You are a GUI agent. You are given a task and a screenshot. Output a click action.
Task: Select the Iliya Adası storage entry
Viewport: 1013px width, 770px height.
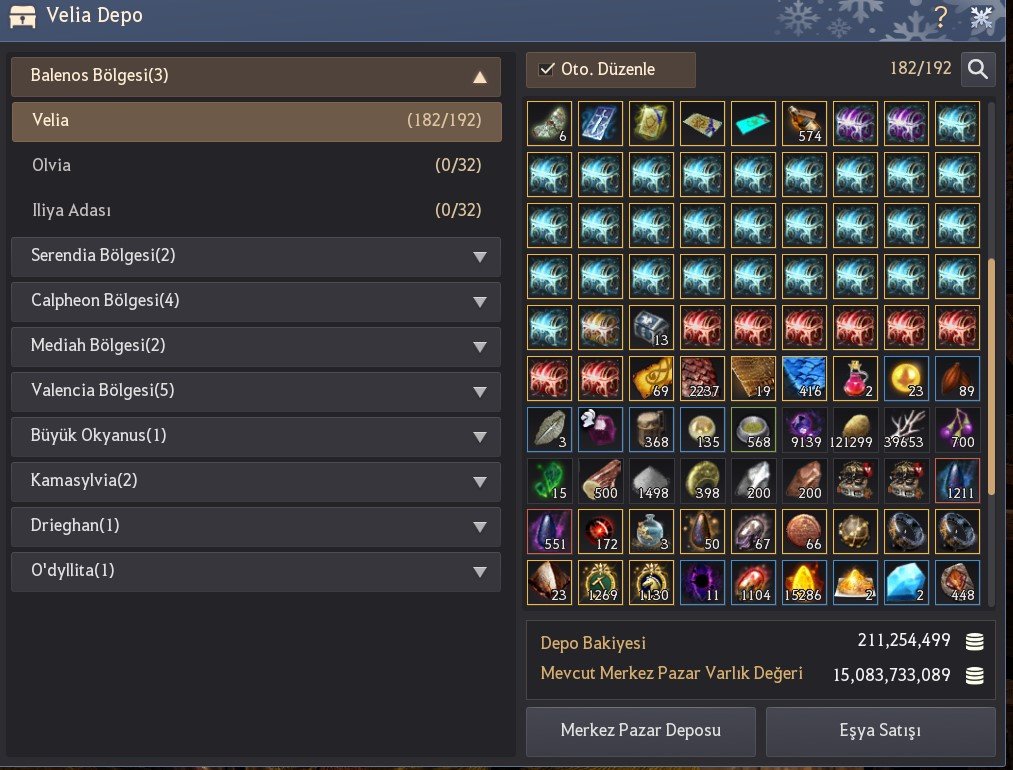pyautogui.click(x=256, y=211)
